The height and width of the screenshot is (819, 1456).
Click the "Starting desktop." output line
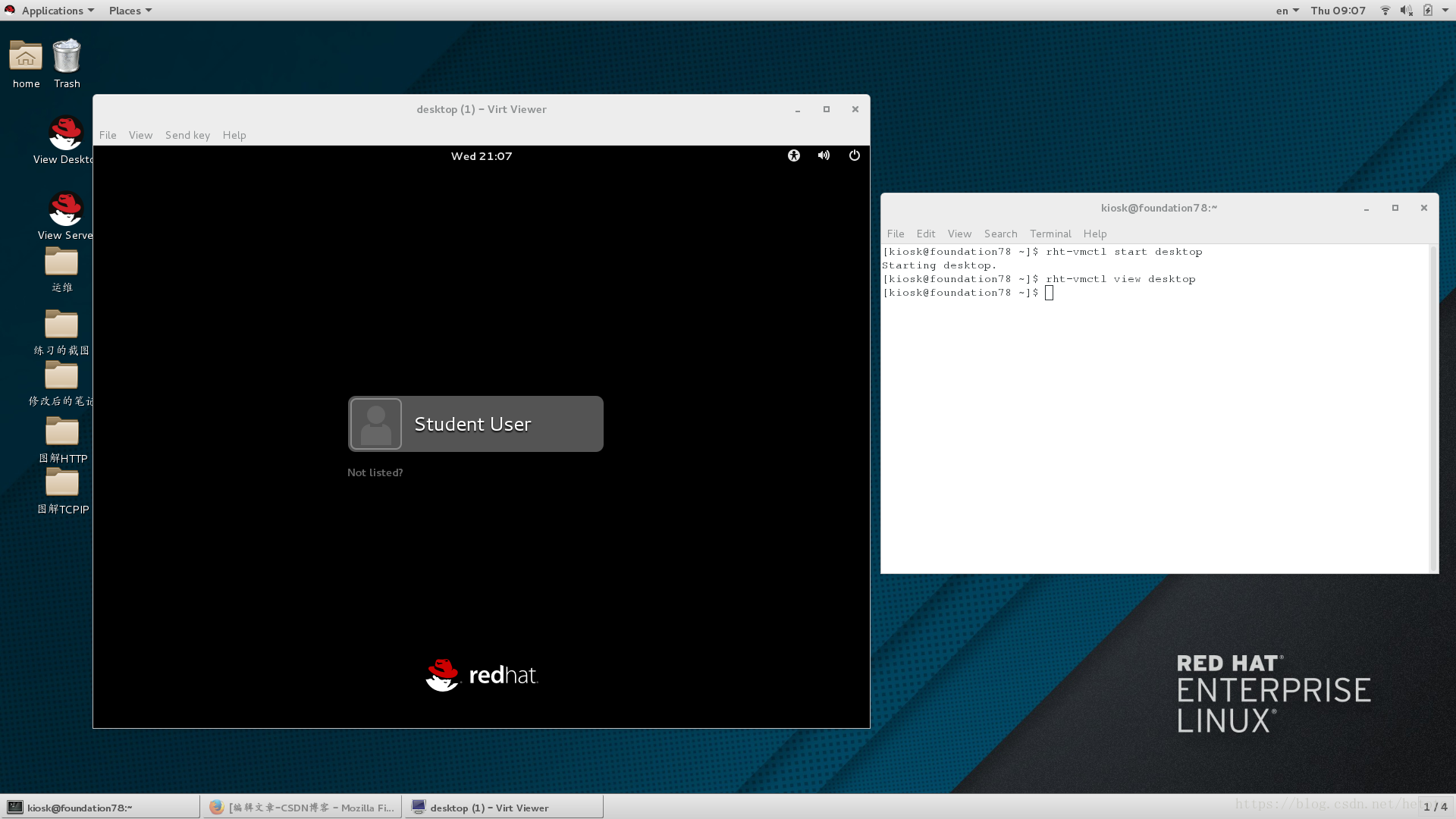[939, 265]
